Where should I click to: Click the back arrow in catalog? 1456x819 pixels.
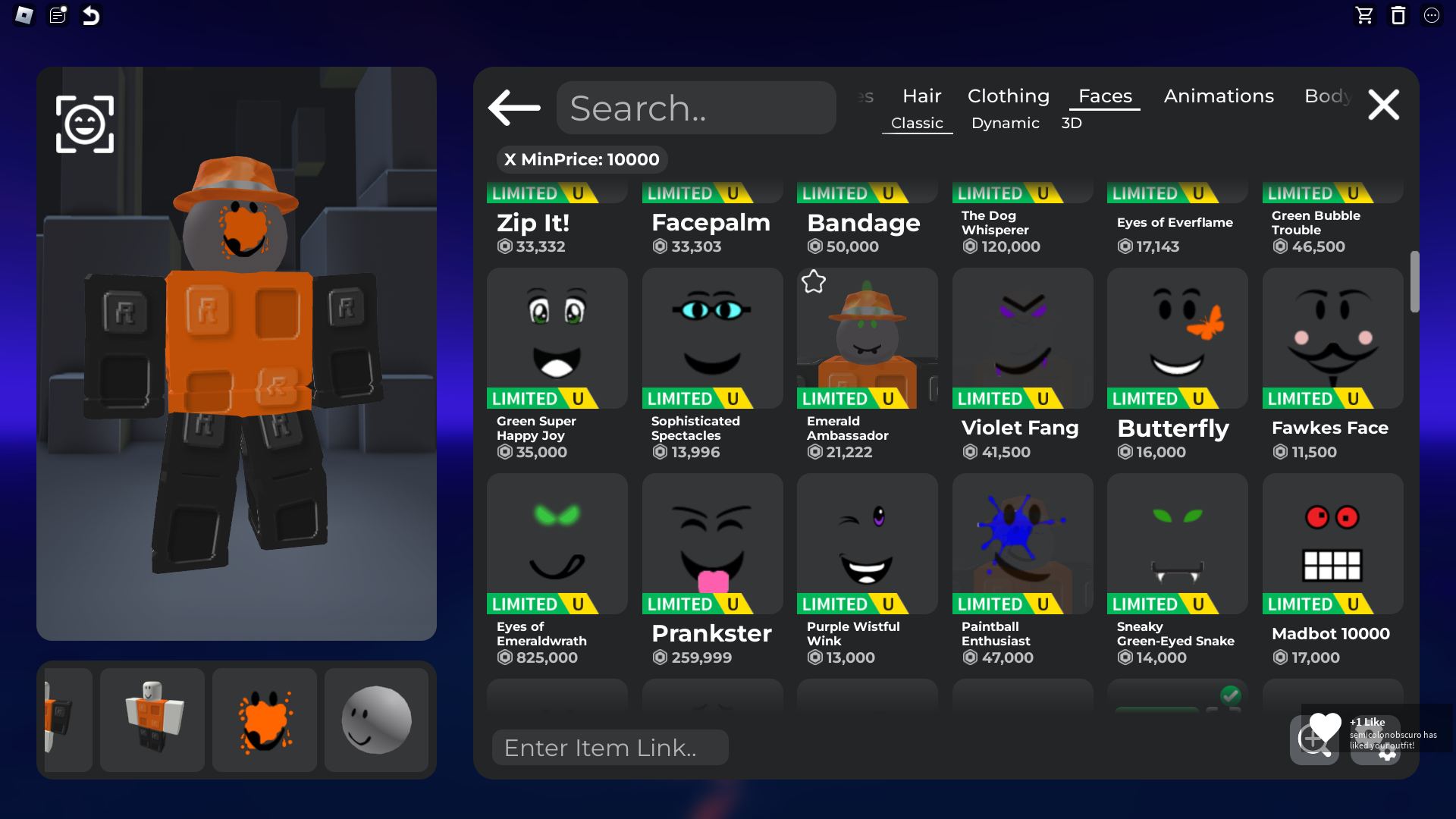pos(514,107)
